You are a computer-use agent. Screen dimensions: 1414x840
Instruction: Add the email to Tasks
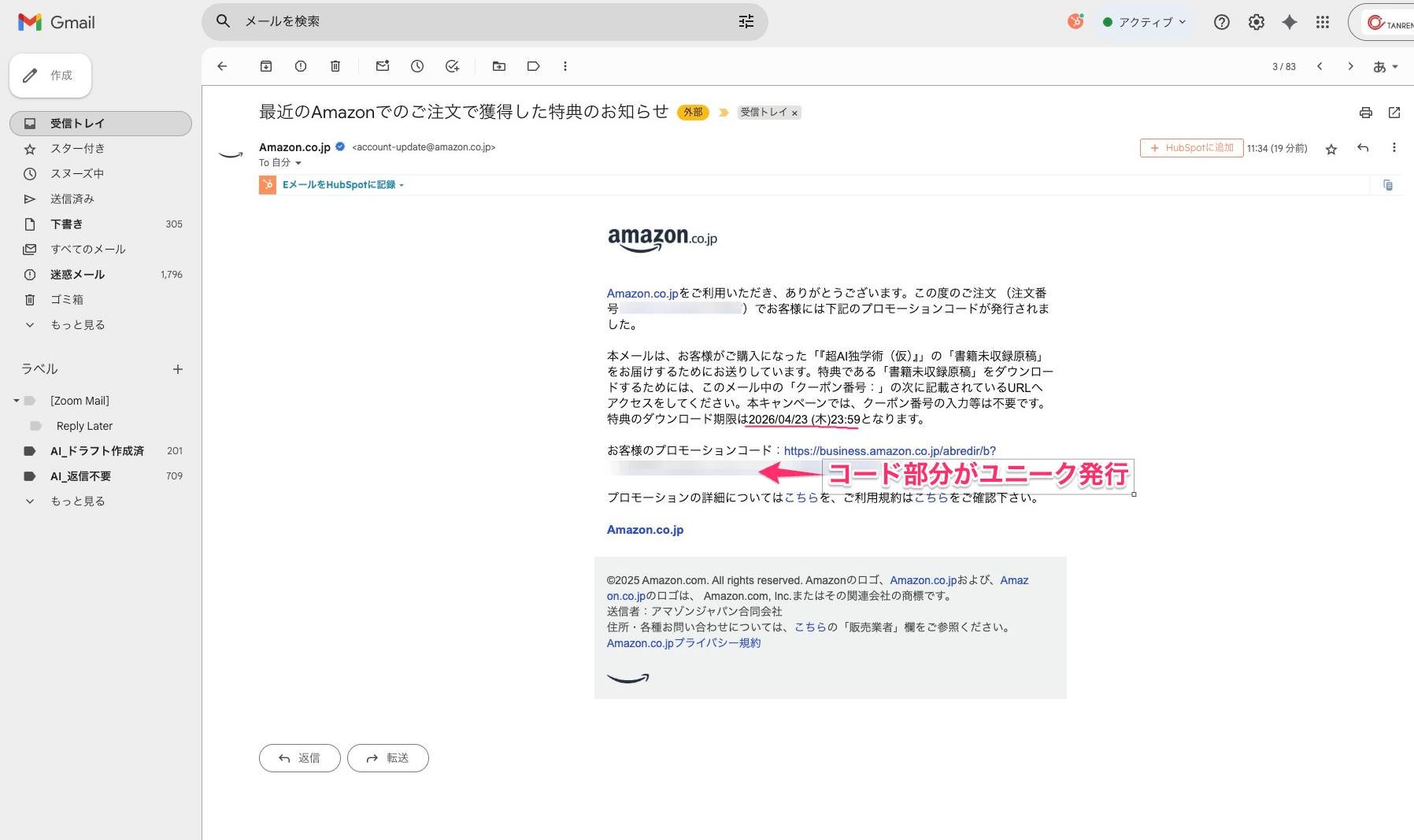[452, 66]
